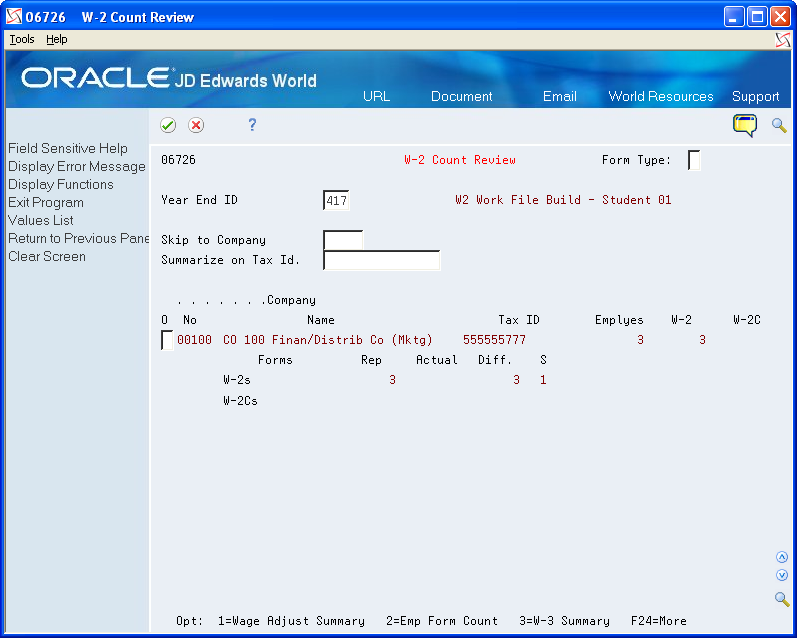Focus the Form Type input field
Image resolution: width=797 pixels, height=638 pixels.
click(x=694, y=160)
